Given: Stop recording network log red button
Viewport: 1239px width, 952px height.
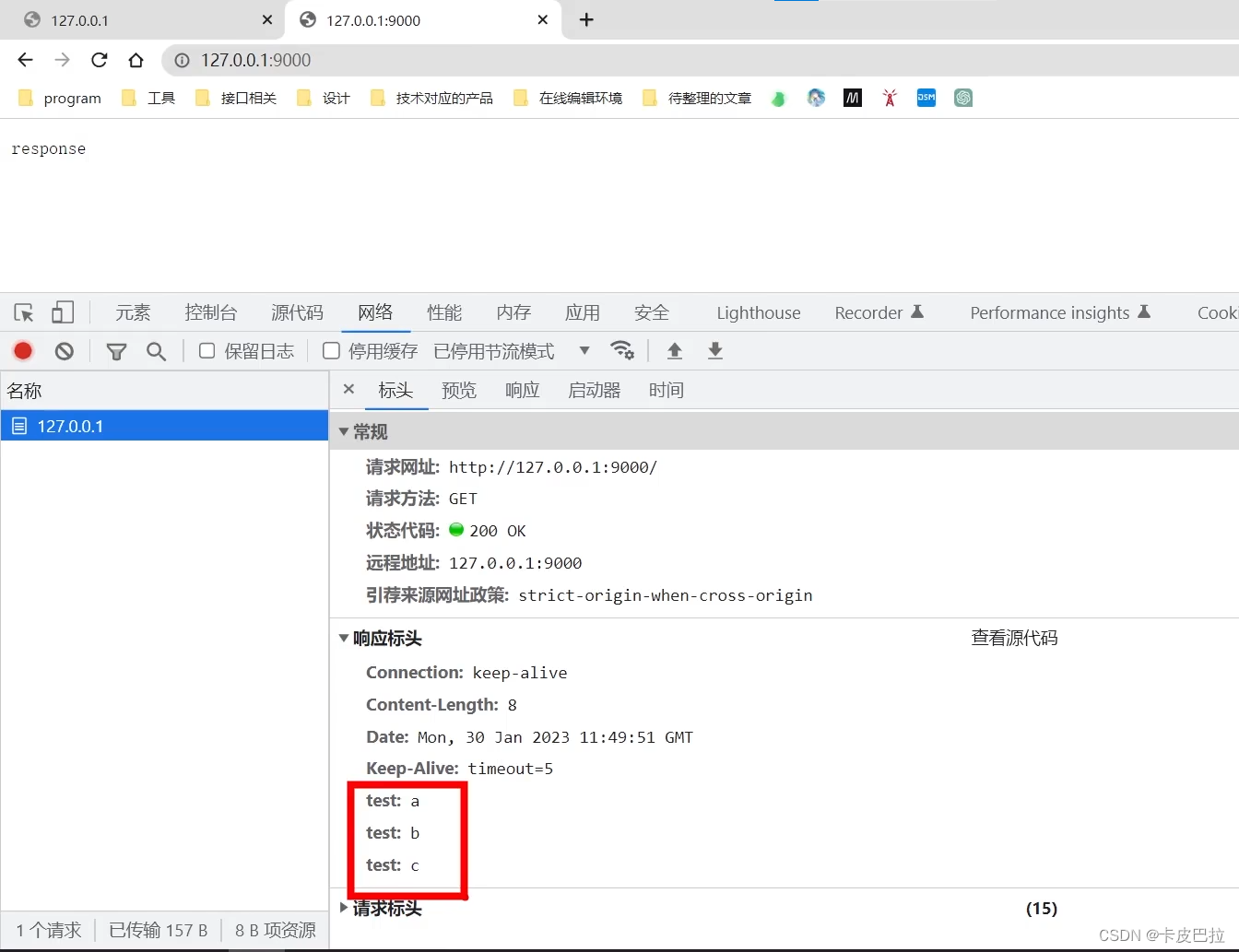Looking at the screenshot, I should pyautogui.click(x=23, y=350).
